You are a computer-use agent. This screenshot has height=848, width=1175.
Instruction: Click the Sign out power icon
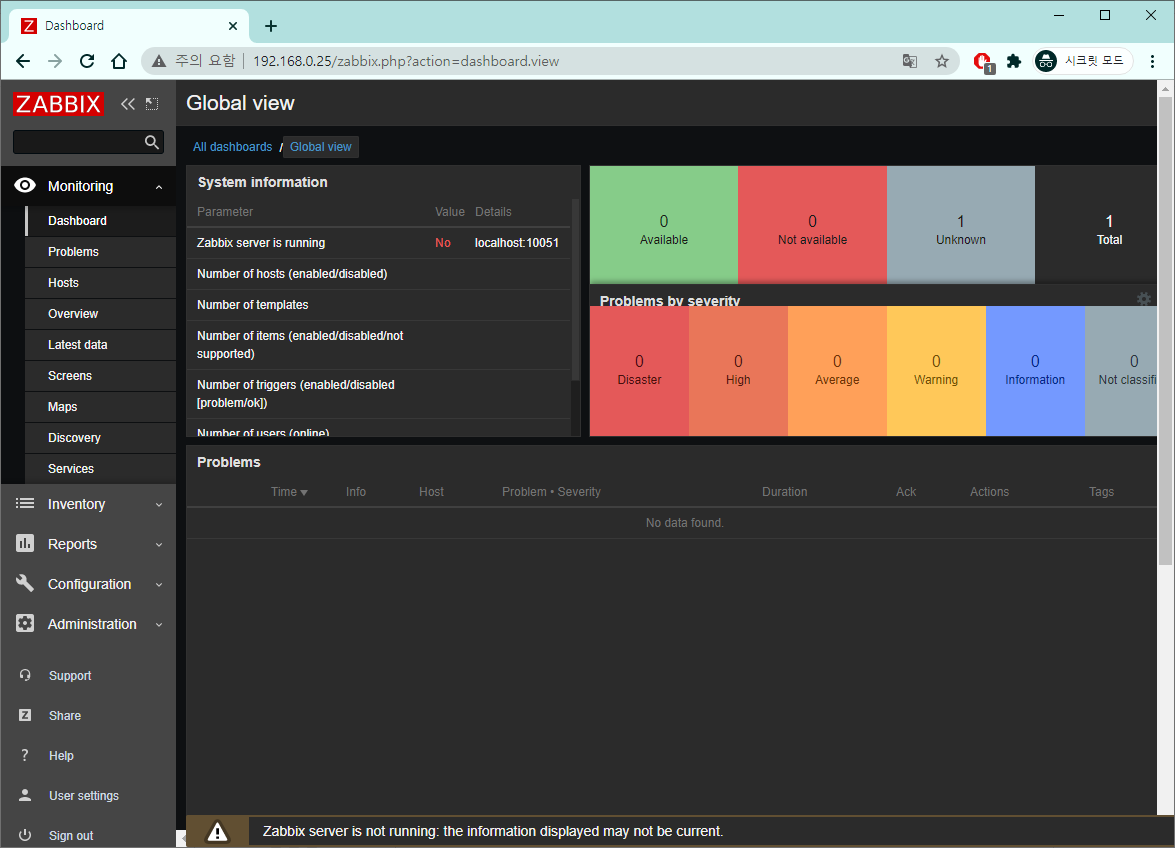pyautogui.click(x=25, y=835)
